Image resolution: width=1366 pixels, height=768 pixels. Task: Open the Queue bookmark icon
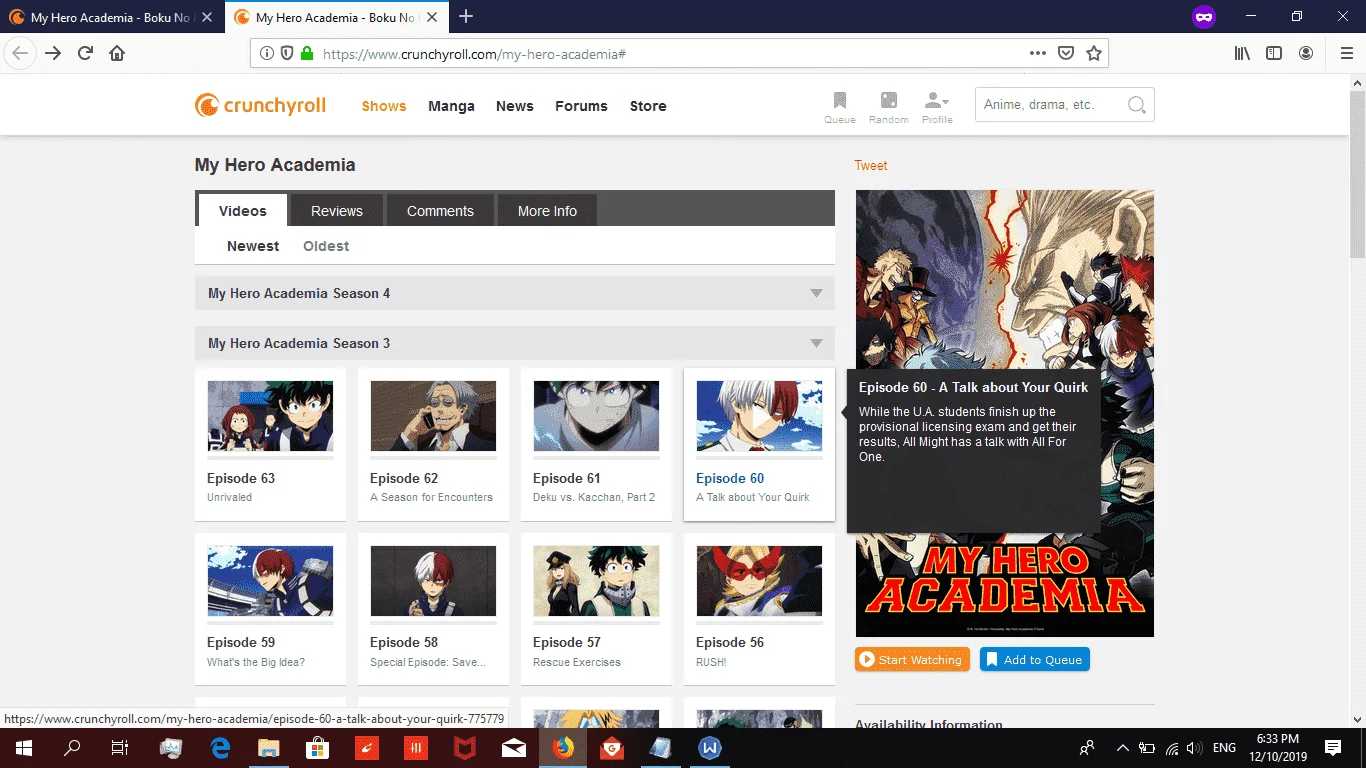click(x=840, y=107)
